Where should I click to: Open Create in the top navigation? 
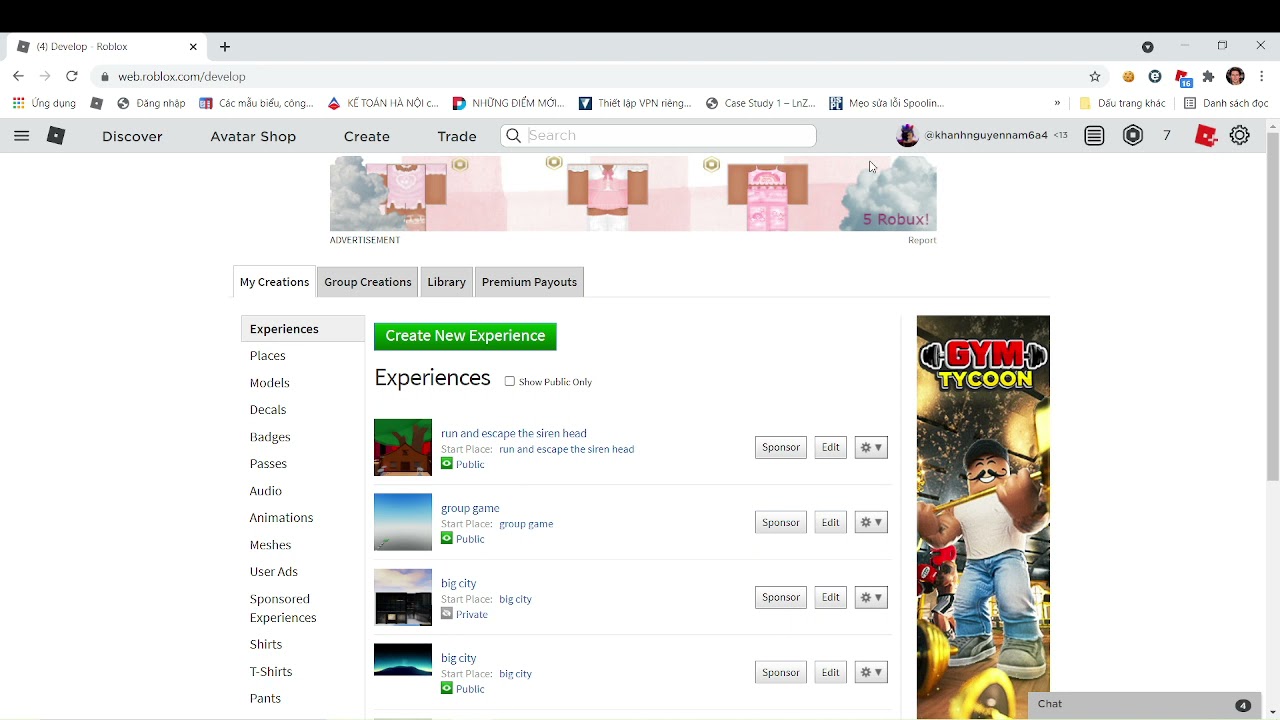(x=367, y=136)
